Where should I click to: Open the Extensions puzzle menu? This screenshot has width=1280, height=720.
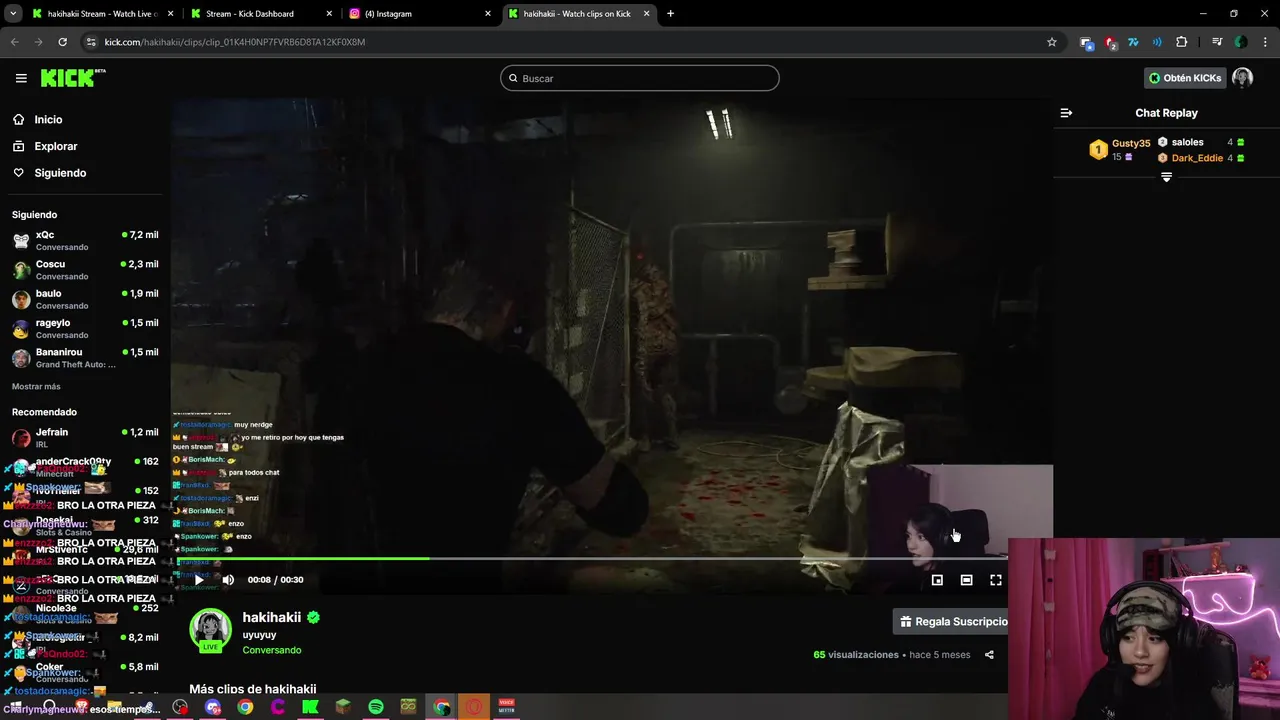[1182, 42]
